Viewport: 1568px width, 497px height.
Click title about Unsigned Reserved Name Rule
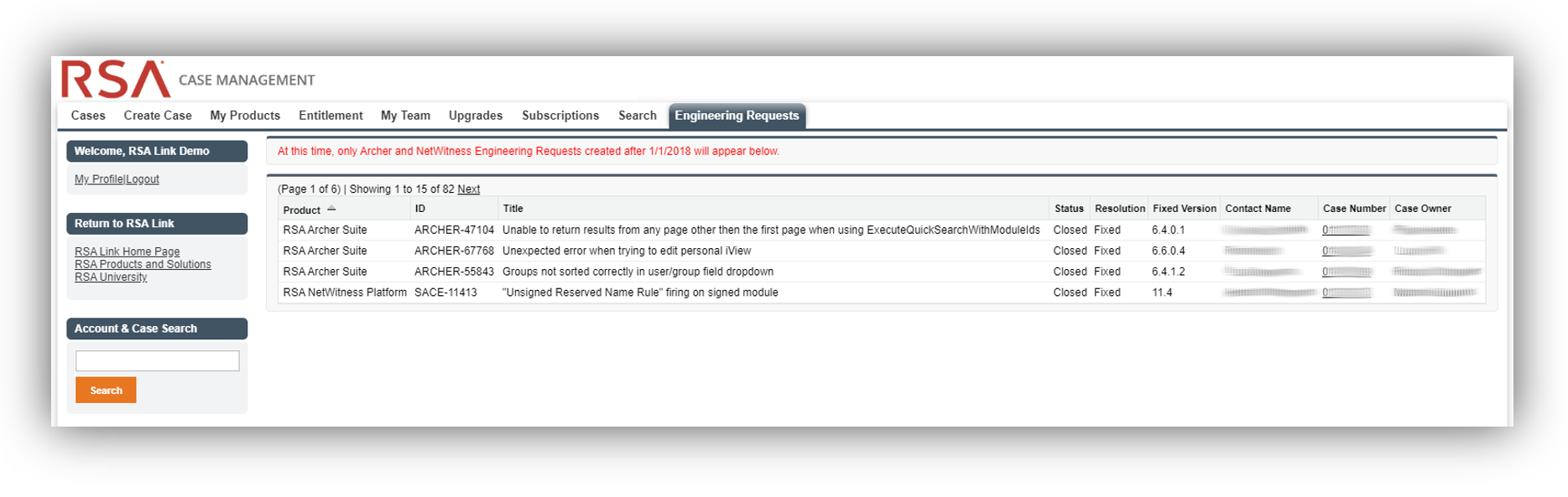tap(640, 293)
